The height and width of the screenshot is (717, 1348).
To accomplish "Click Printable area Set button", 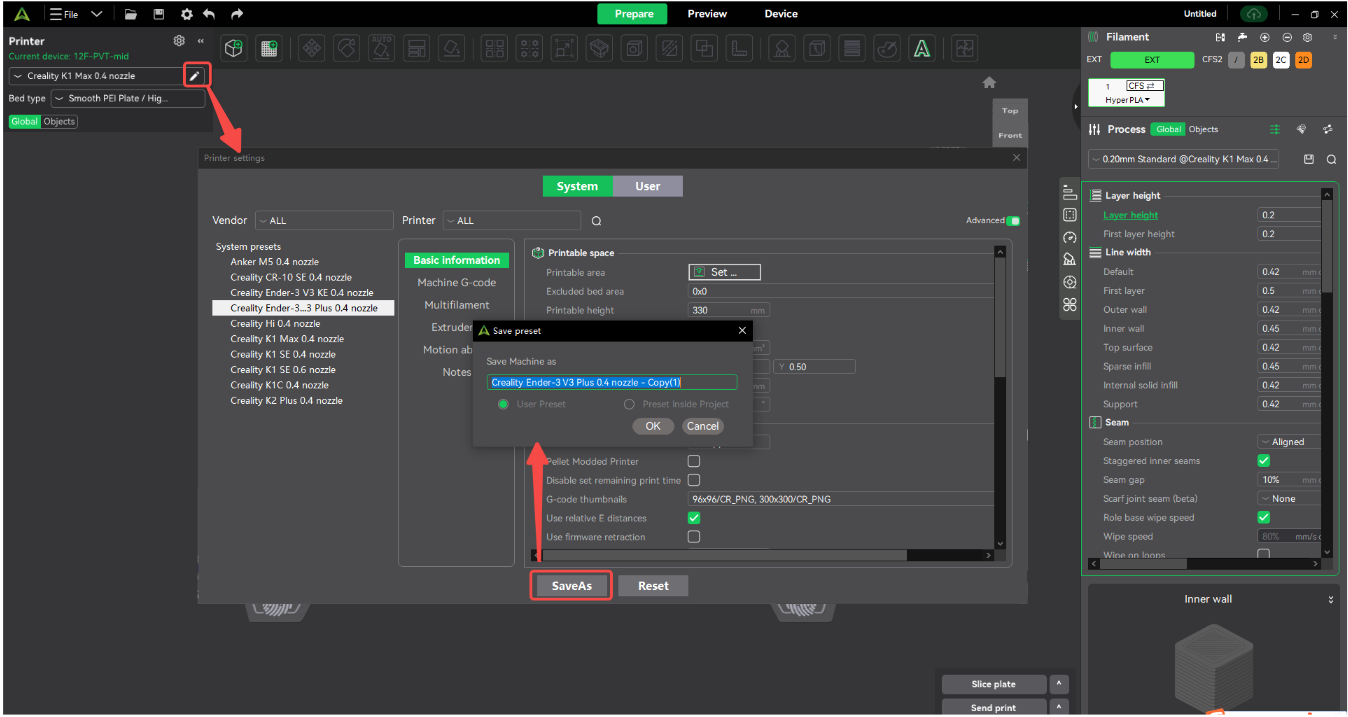I will [724, 272].
